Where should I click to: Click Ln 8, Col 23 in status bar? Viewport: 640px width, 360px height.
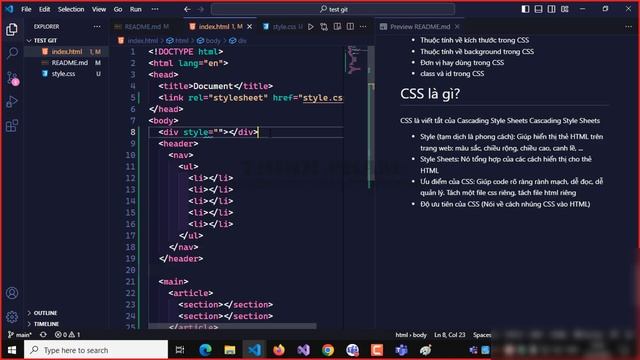449,335
